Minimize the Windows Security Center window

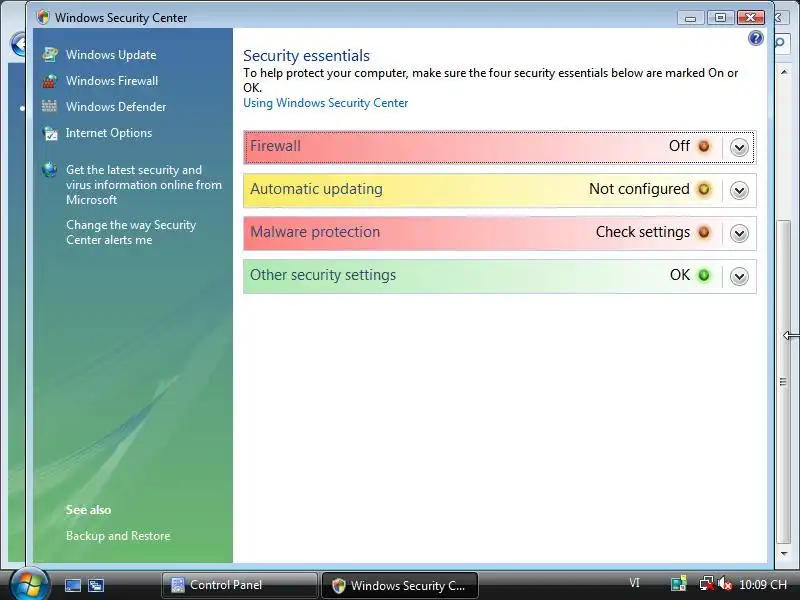pos(690,18)
